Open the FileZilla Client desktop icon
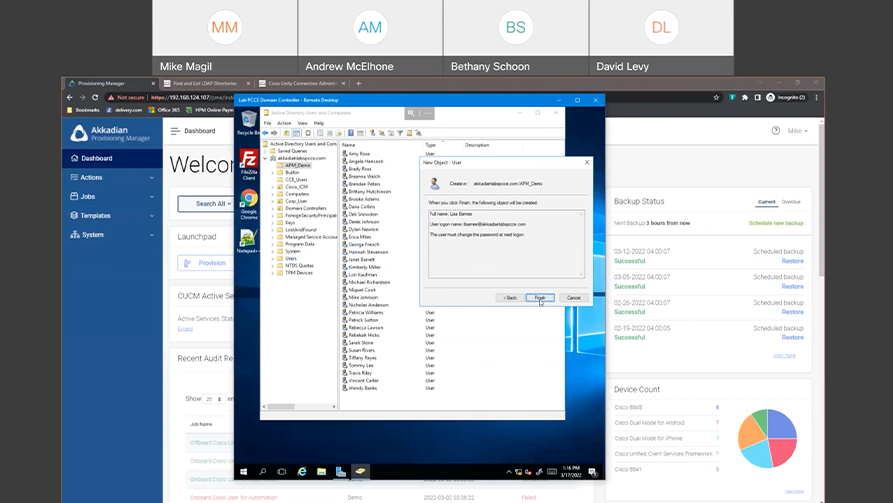This screenshot has height=503, width=893. (x=248, y=165)
